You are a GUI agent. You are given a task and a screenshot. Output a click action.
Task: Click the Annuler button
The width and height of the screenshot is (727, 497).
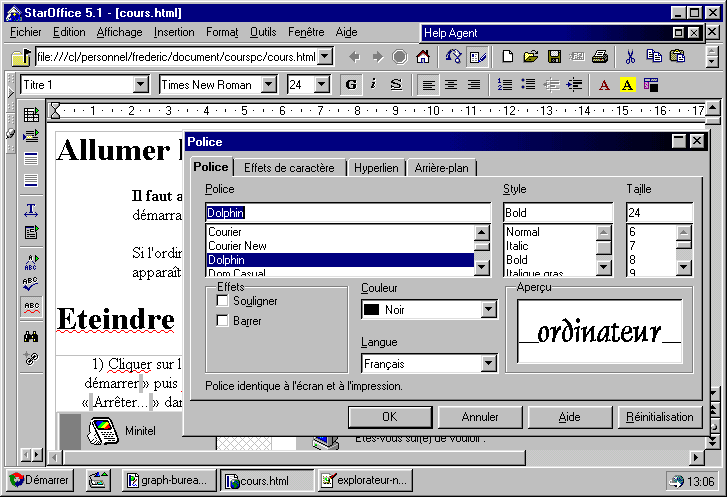pos(481,417)
